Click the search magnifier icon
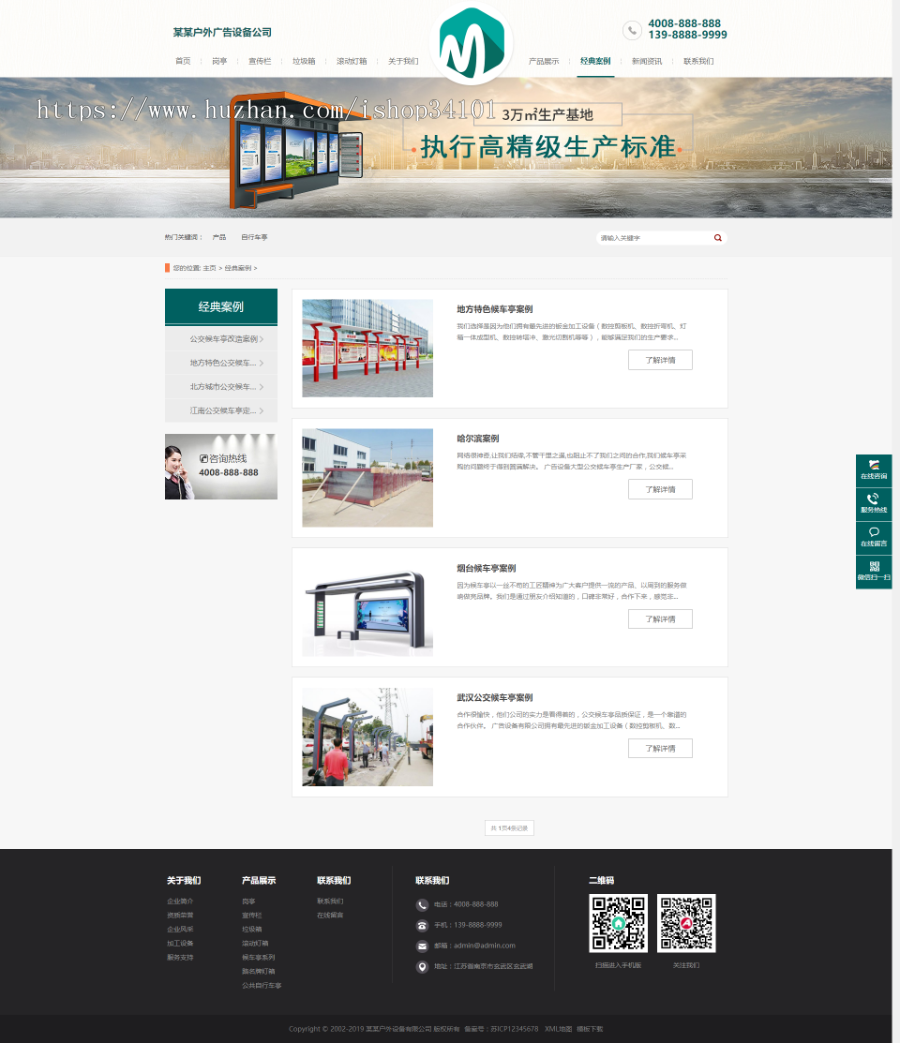Screen dimensions: 900x1043 click(717, 237)
